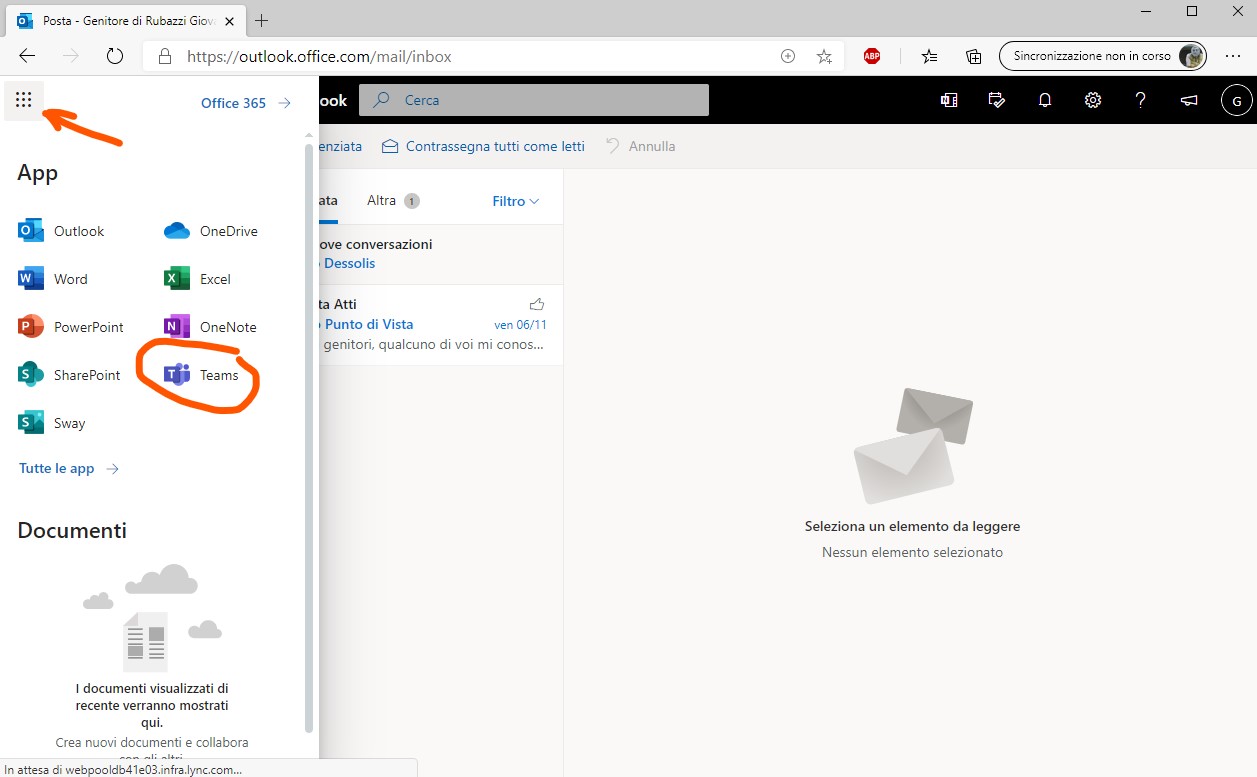Image resolution: width=1257 pixels, height=777 pixels.
Task: Show notifications bell
Action: click(x=1045, y=100)
